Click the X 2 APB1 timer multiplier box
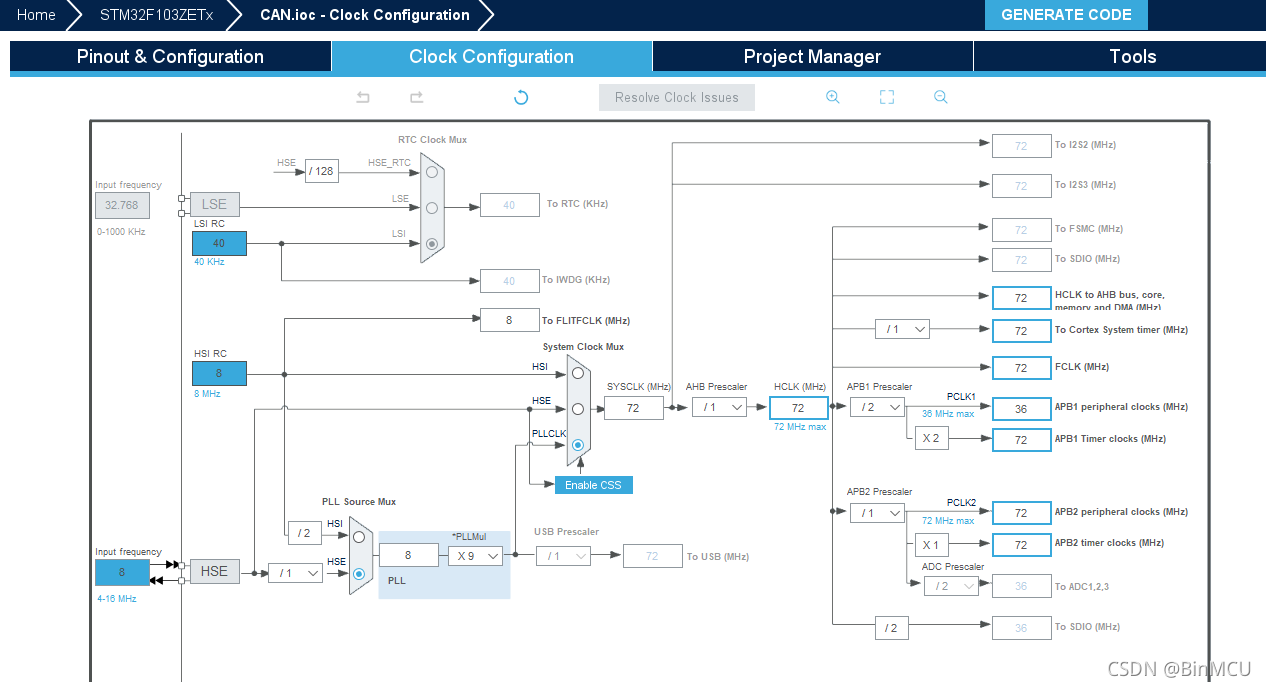 (x=931, y=439)
